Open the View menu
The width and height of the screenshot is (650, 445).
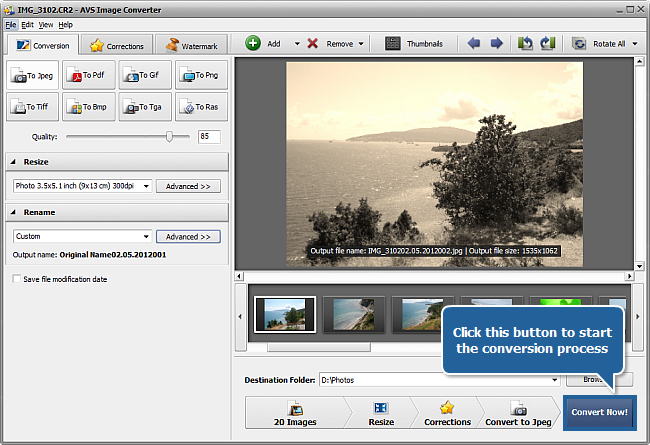tap(46, 25)
